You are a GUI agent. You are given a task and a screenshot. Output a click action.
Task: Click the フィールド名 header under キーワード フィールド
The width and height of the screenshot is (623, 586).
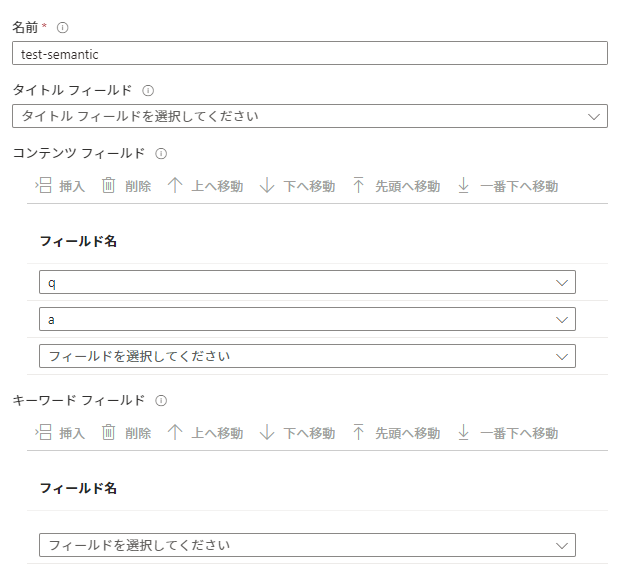78,488
